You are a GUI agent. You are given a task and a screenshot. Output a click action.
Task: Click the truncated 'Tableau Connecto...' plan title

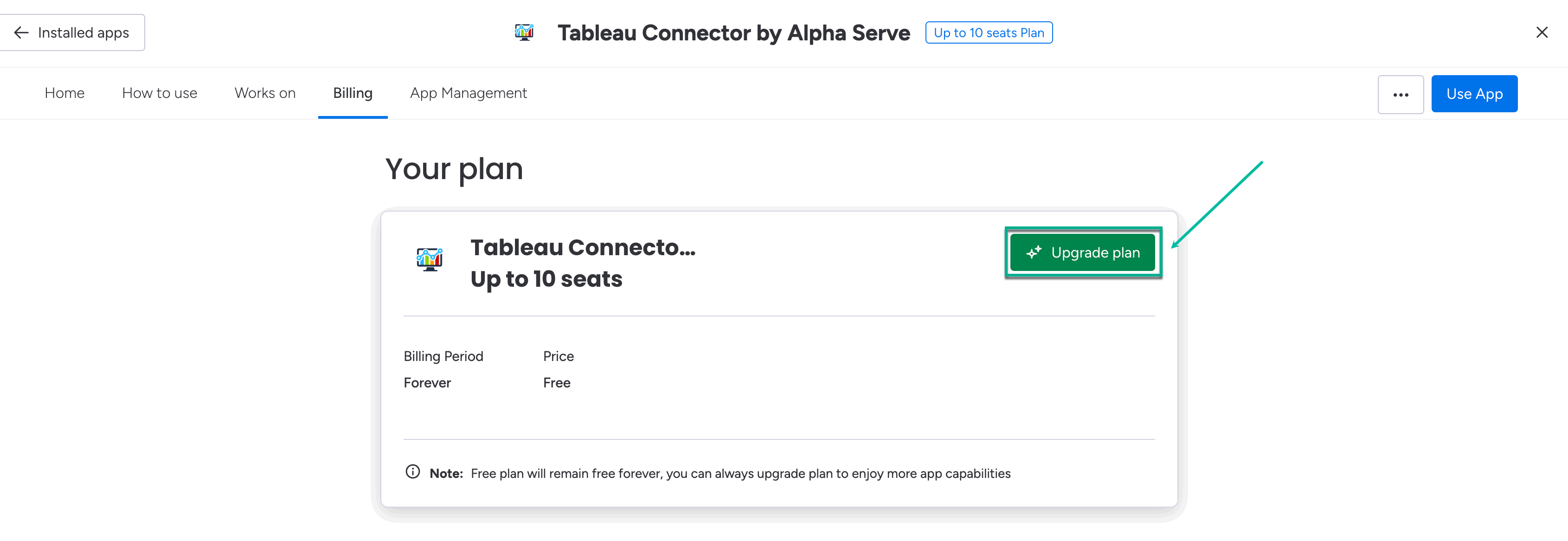coord(583,247)
